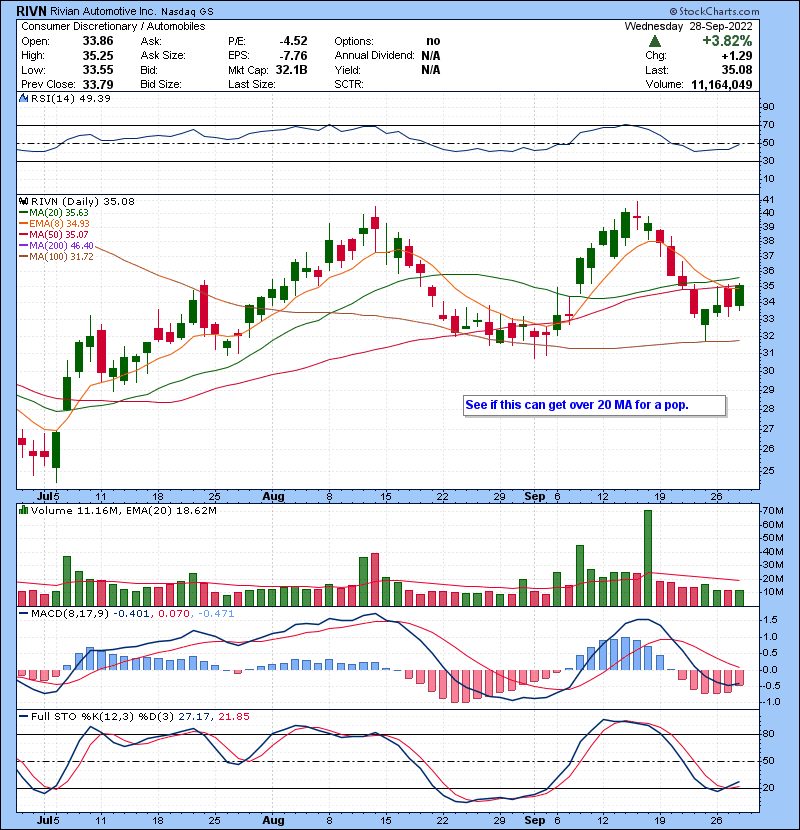Viewport: 800px width, 830px height.
Task: Click the EMA(8) 34.93 legend entry
Action: click(x=54, y=223)
